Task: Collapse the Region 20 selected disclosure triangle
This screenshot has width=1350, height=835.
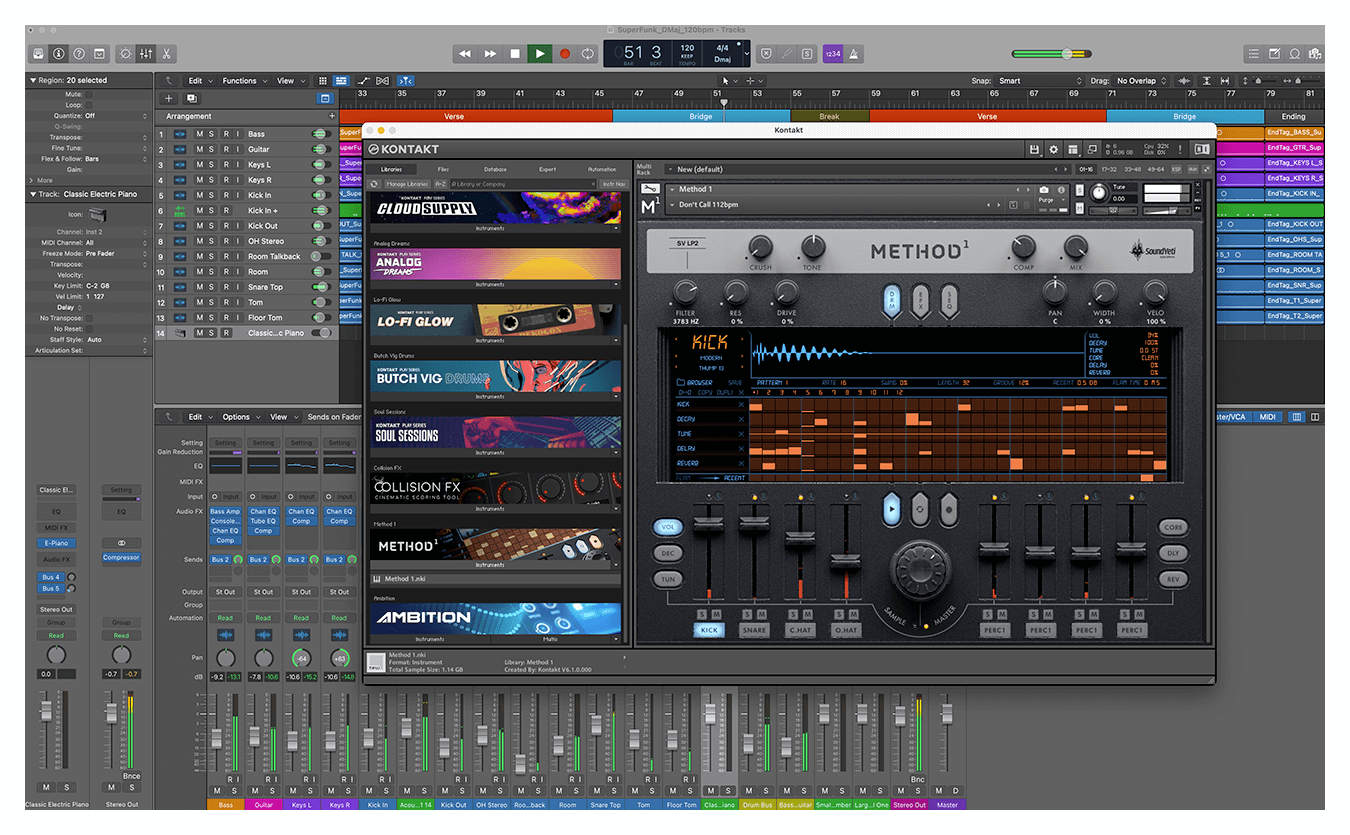Action: coord(32,80)
